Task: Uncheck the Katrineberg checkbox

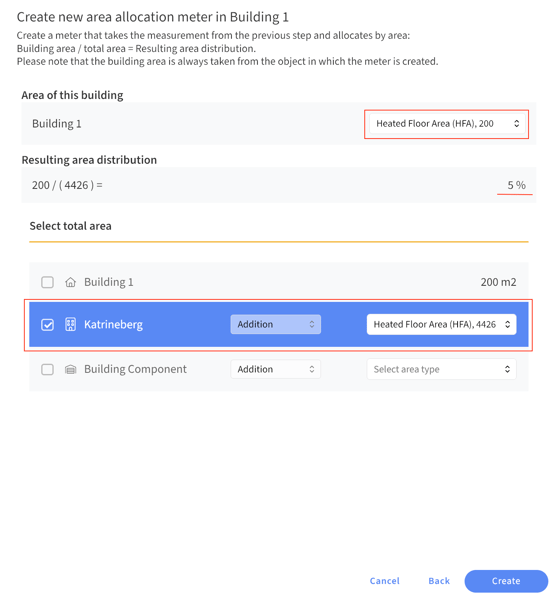Action: (x=47, y=325)
